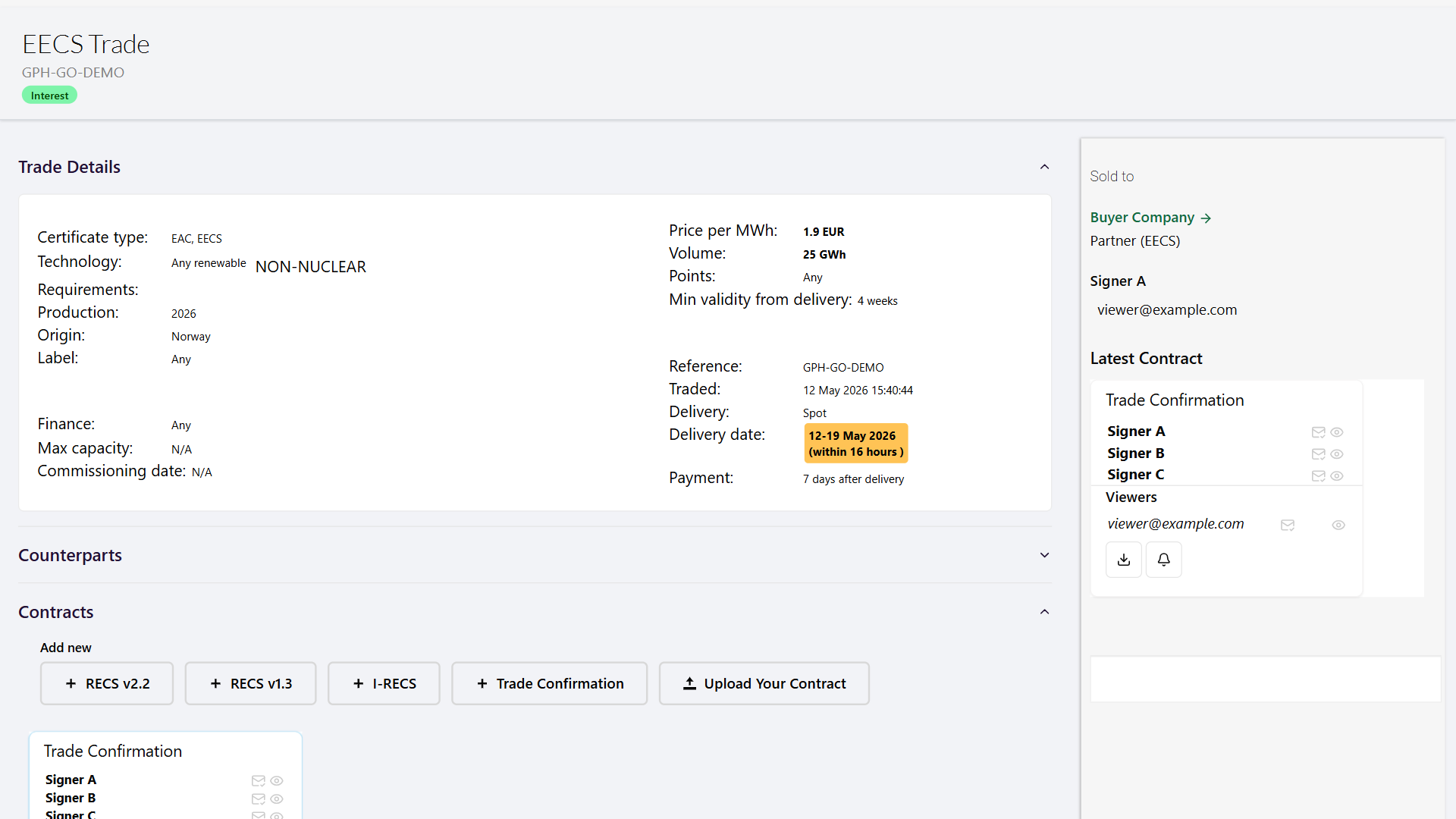The image size is (1456, 819).
Task: Click viewer@example.com under Signer A in Sold to
Action: tap(1167, 310)
